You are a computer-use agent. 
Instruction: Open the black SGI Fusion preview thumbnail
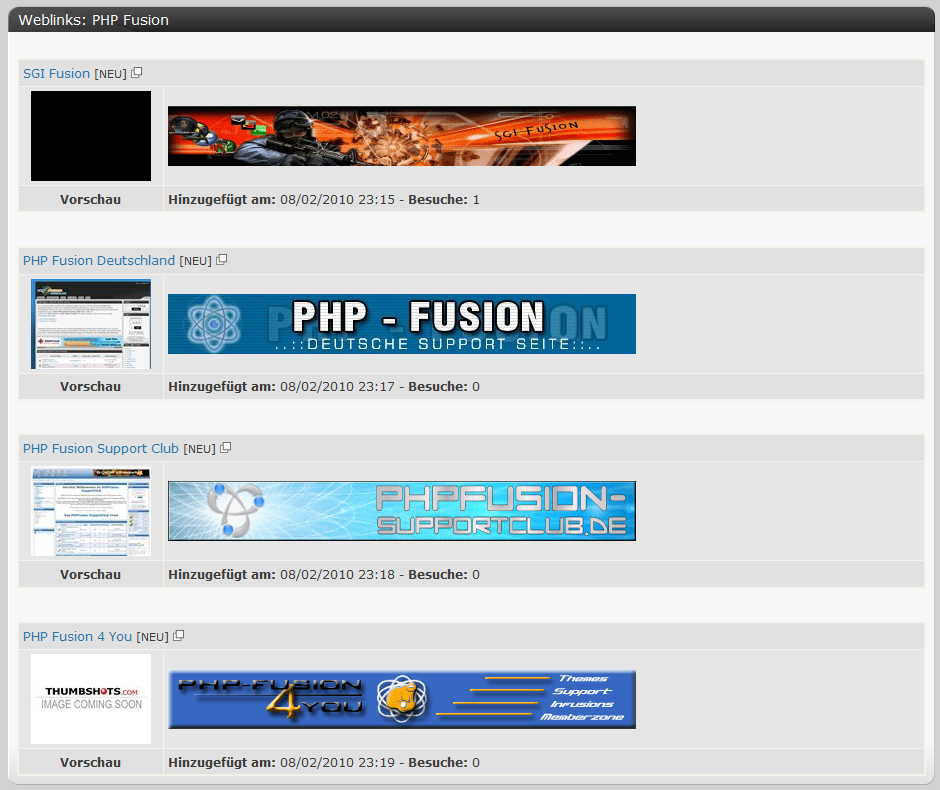[x=91, y=136]
